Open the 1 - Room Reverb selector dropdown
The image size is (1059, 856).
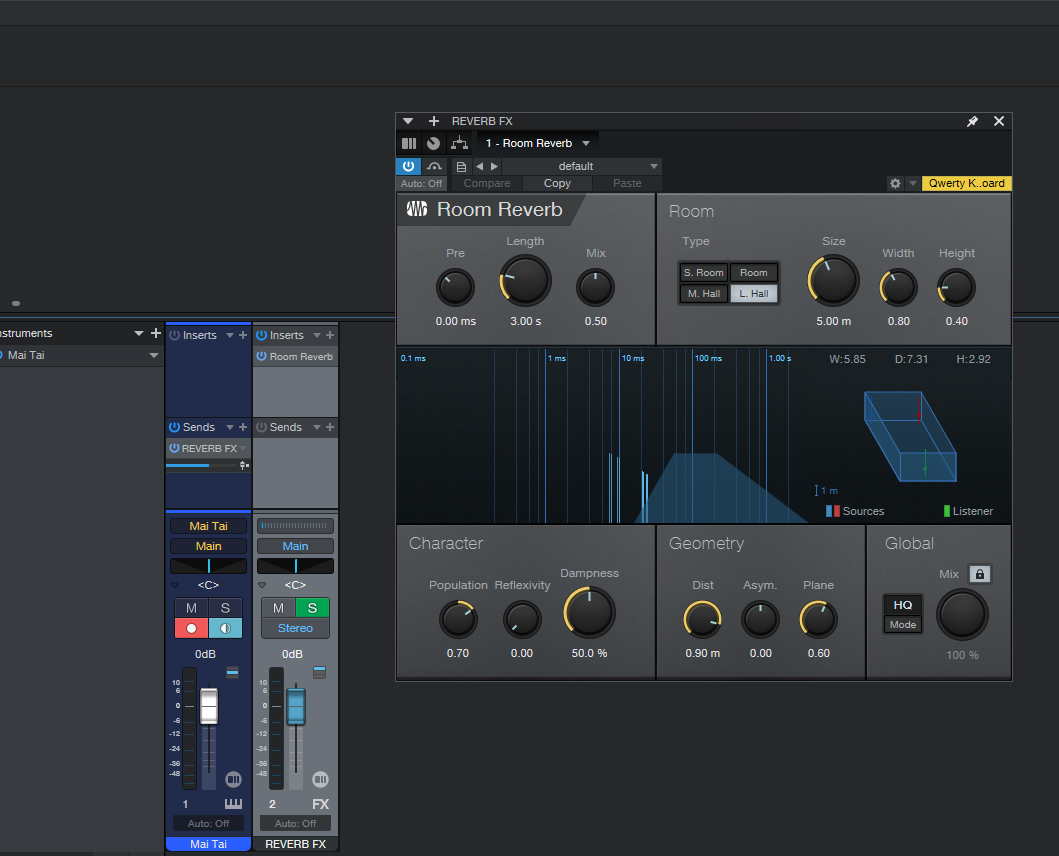585,143
